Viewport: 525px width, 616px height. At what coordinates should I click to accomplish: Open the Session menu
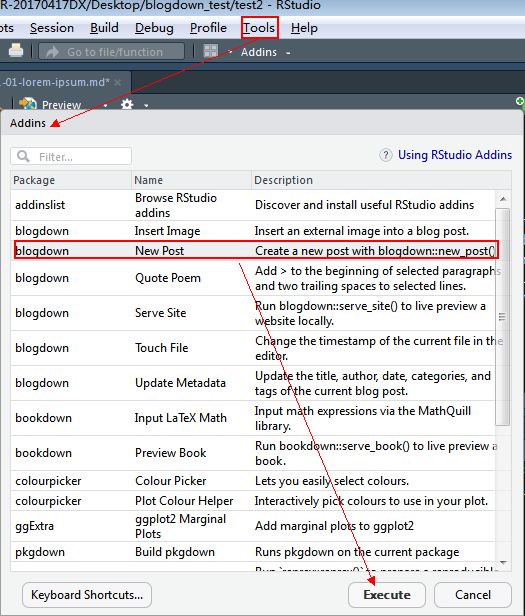[52, 28]
